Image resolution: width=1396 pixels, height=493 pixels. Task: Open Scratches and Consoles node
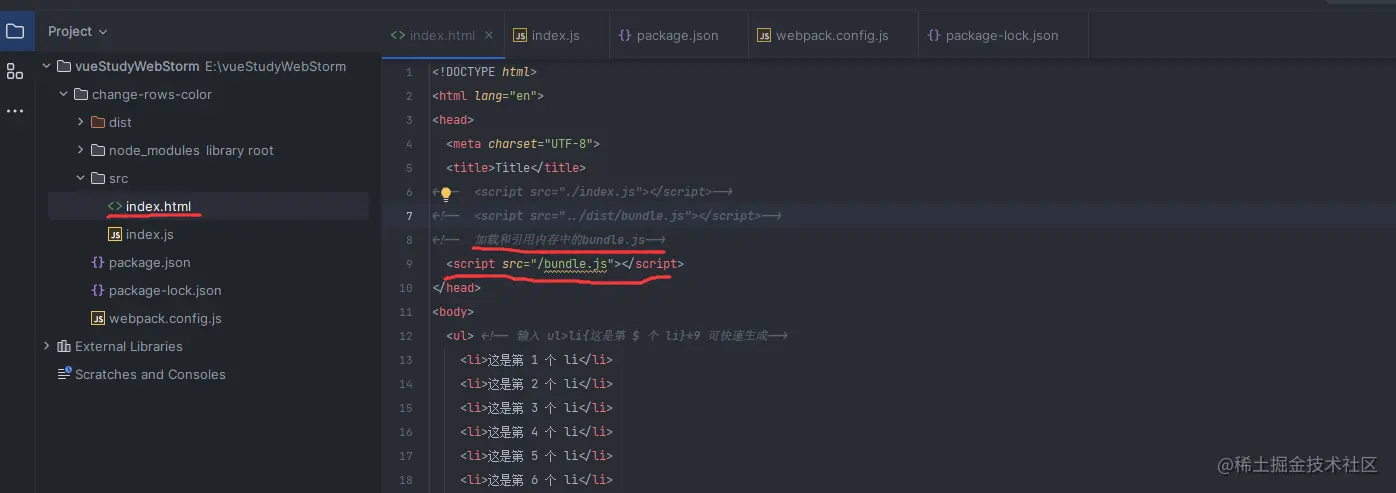pyautogui.click(x=150, y=374)
